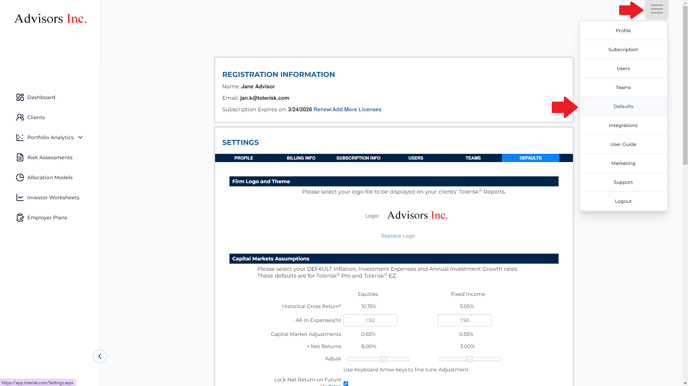Select Marketing from the dropdown menu
This screenshot has height=386, width=688.
[x=623, y=163]
